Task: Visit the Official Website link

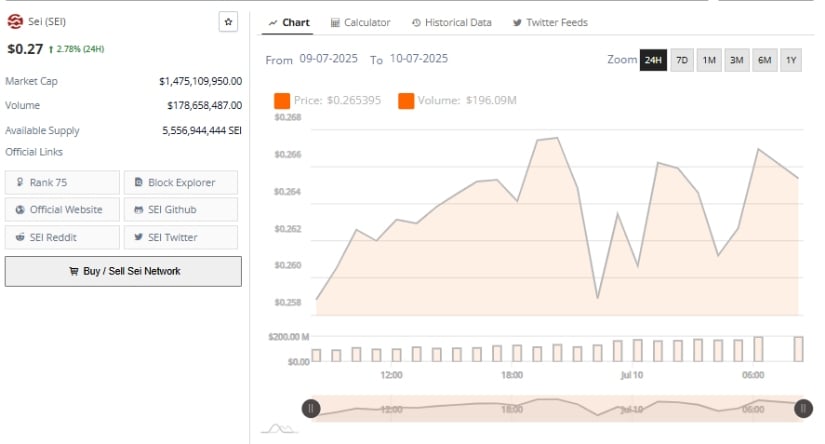Action: [x=63, y=209]
